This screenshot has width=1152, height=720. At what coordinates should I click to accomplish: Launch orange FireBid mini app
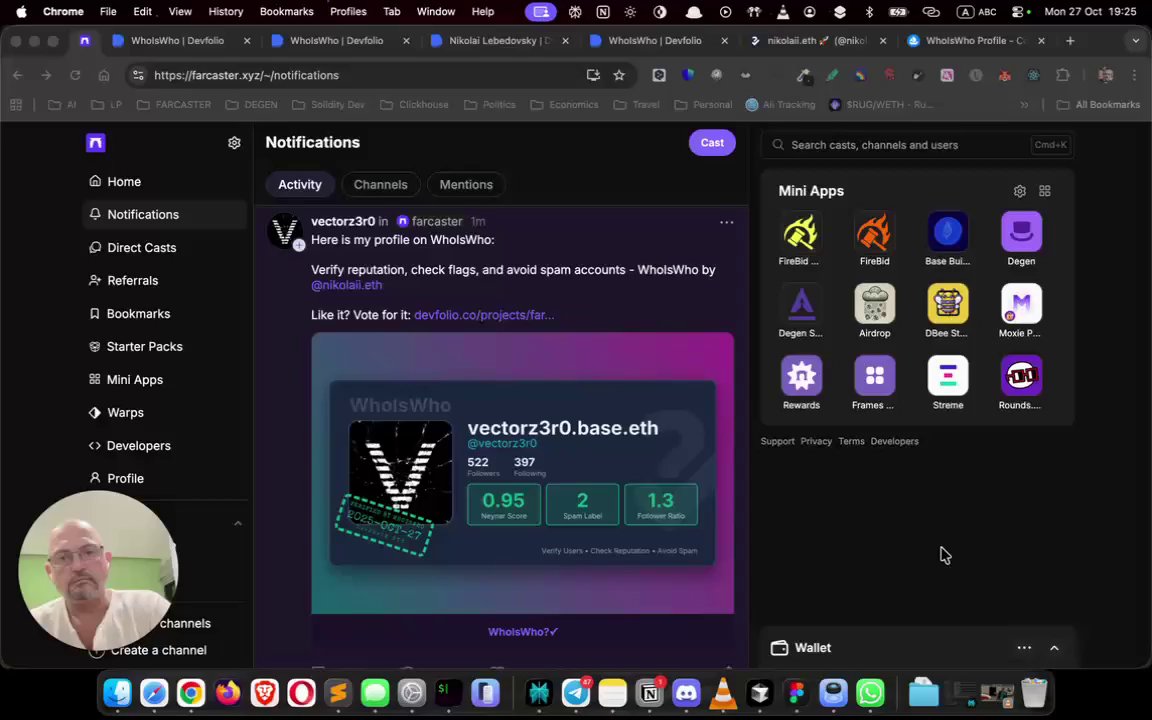tap(874, 239)
